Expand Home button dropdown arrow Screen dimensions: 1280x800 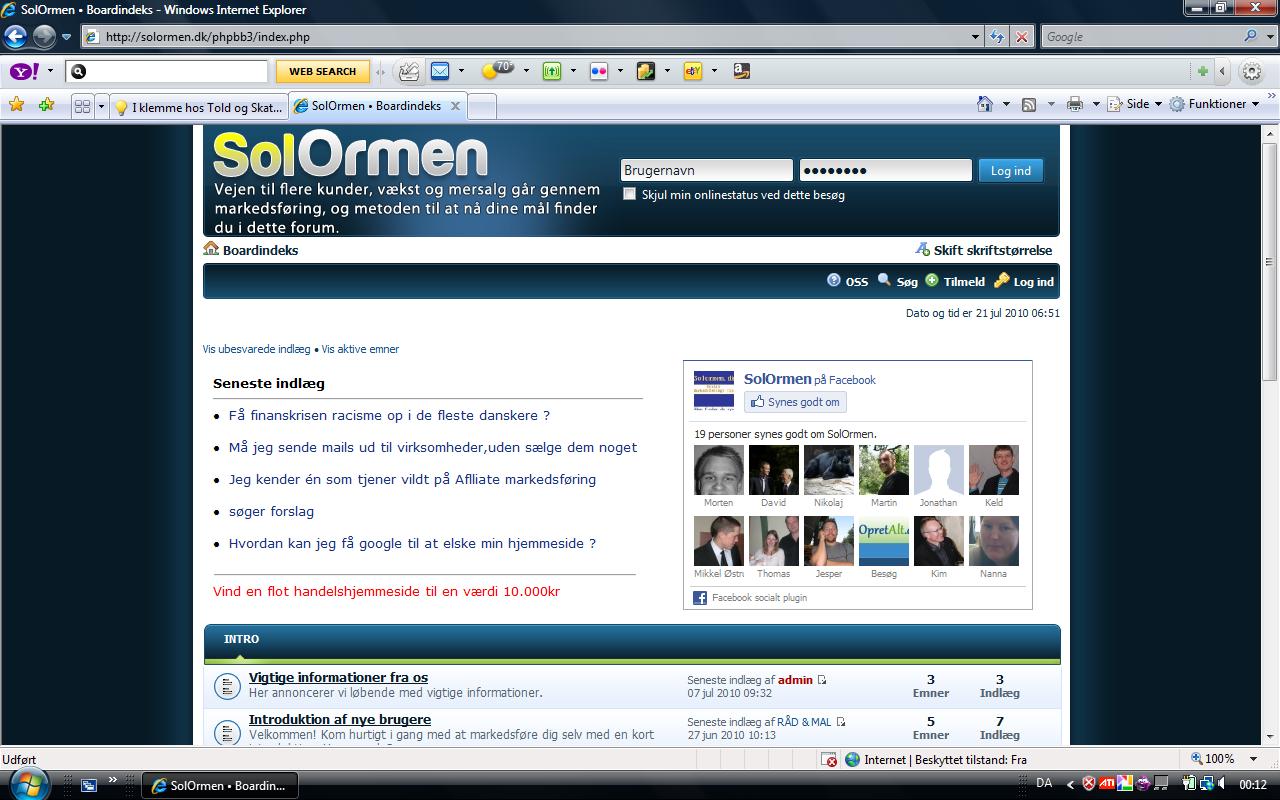click(x=1004, y=104)
